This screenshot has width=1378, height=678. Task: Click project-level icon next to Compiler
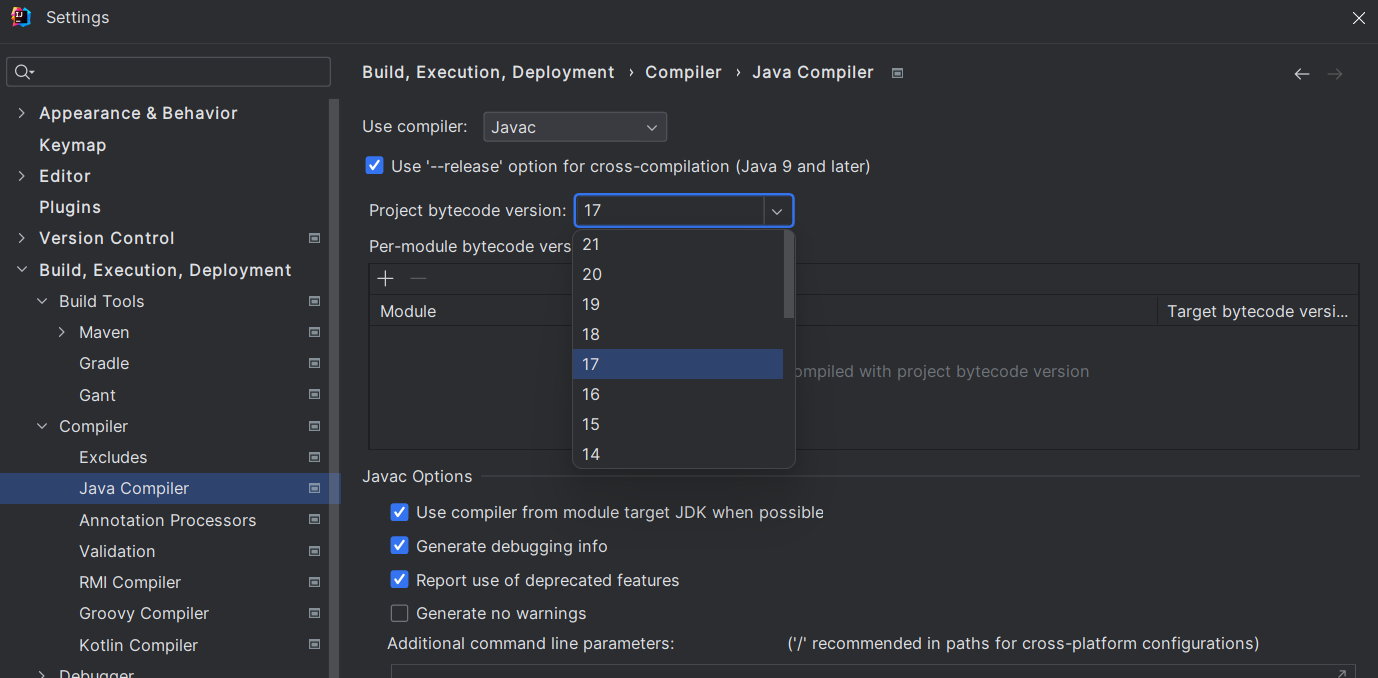click(x=315, y=426)
